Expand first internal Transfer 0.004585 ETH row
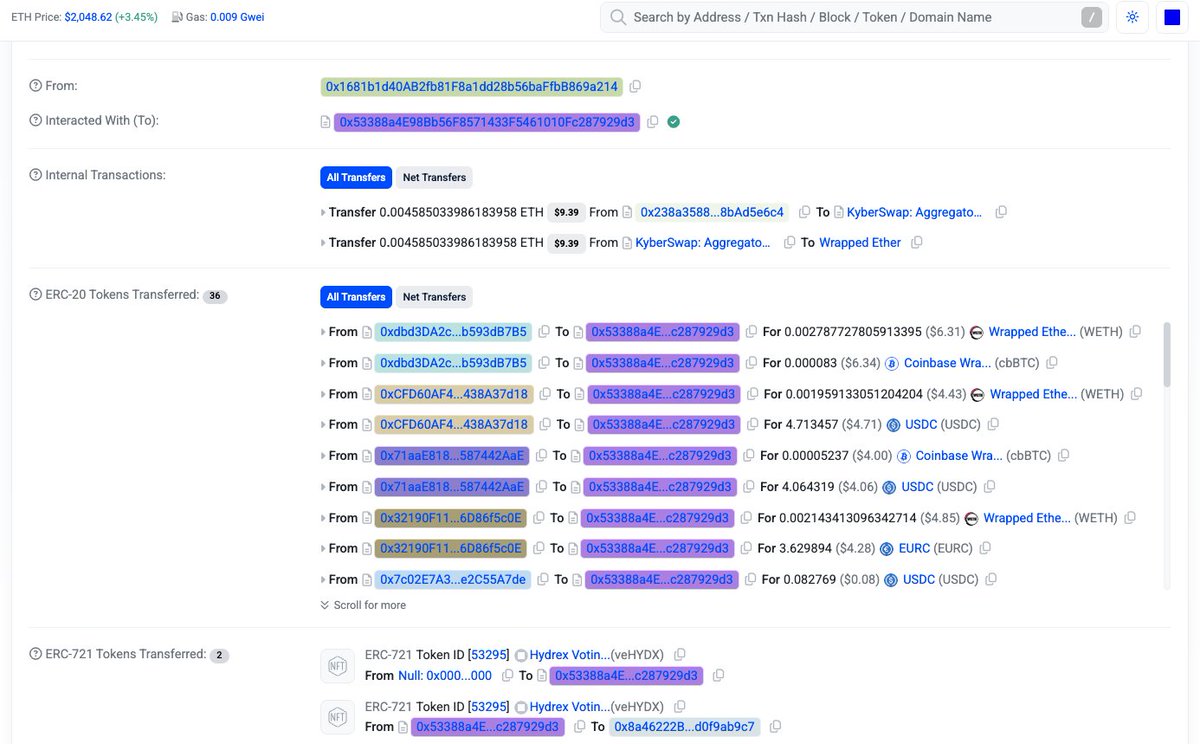 click(323, 213)
